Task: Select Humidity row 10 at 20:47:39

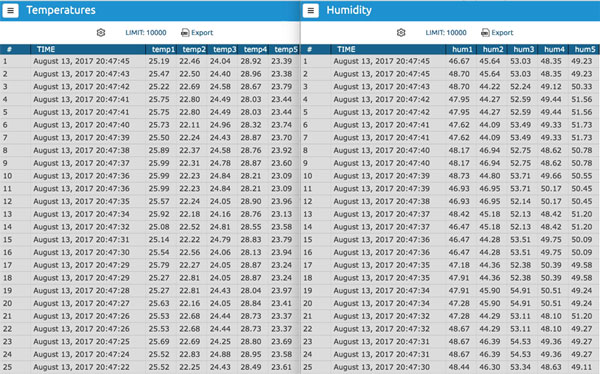Action: [x=450, y=176]
